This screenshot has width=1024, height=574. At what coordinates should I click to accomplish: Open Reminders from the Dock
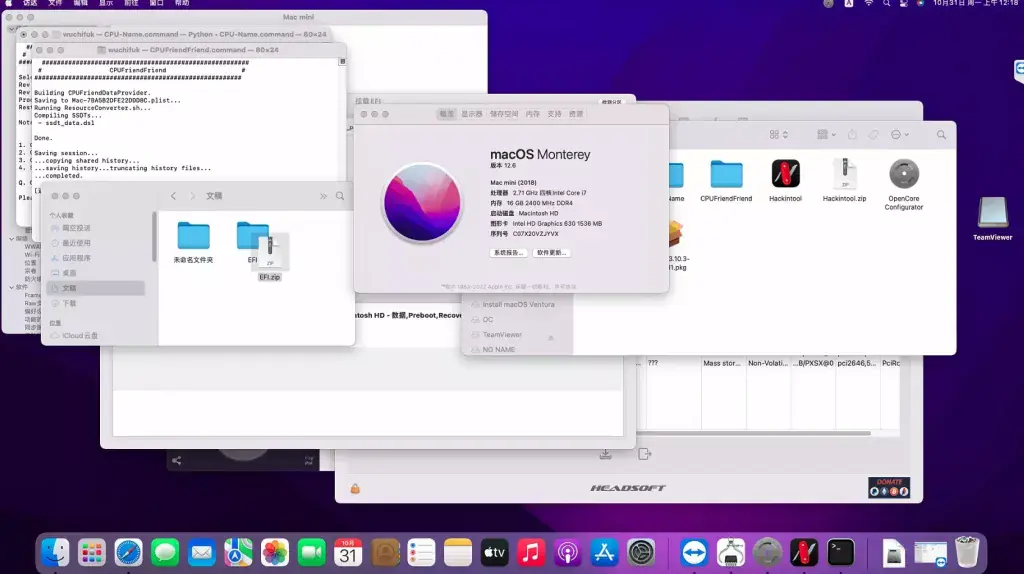coord(421,553)
